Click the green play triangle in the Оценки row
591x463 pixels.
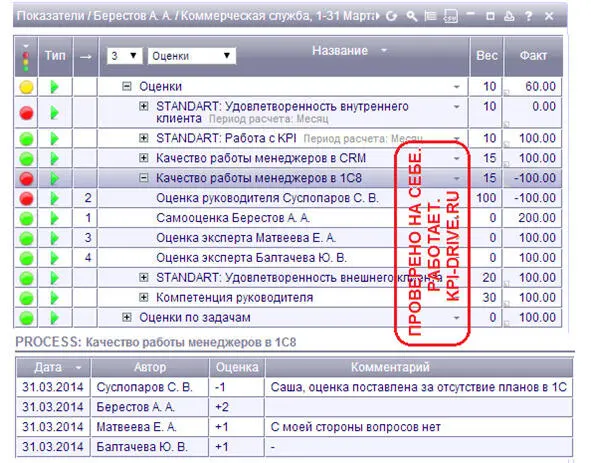coord(54,87)
